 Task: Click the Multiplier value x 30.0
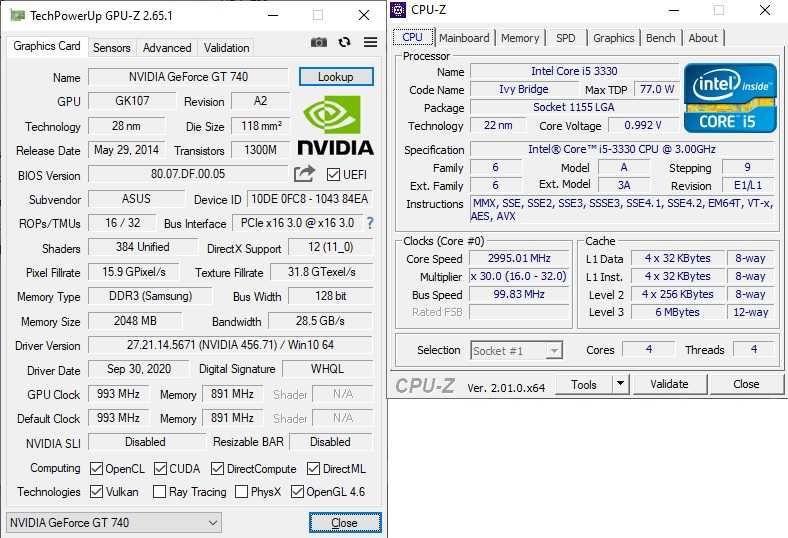click(x=519, y=276)
